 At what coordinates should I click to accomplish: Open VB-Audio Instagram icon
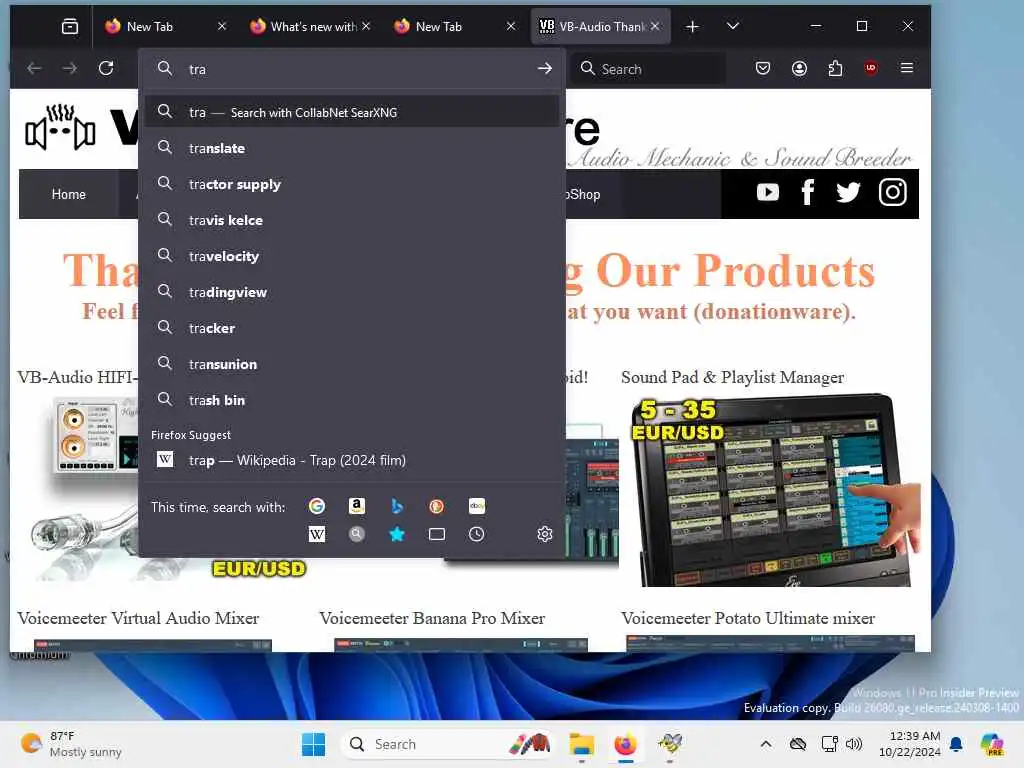893,192
